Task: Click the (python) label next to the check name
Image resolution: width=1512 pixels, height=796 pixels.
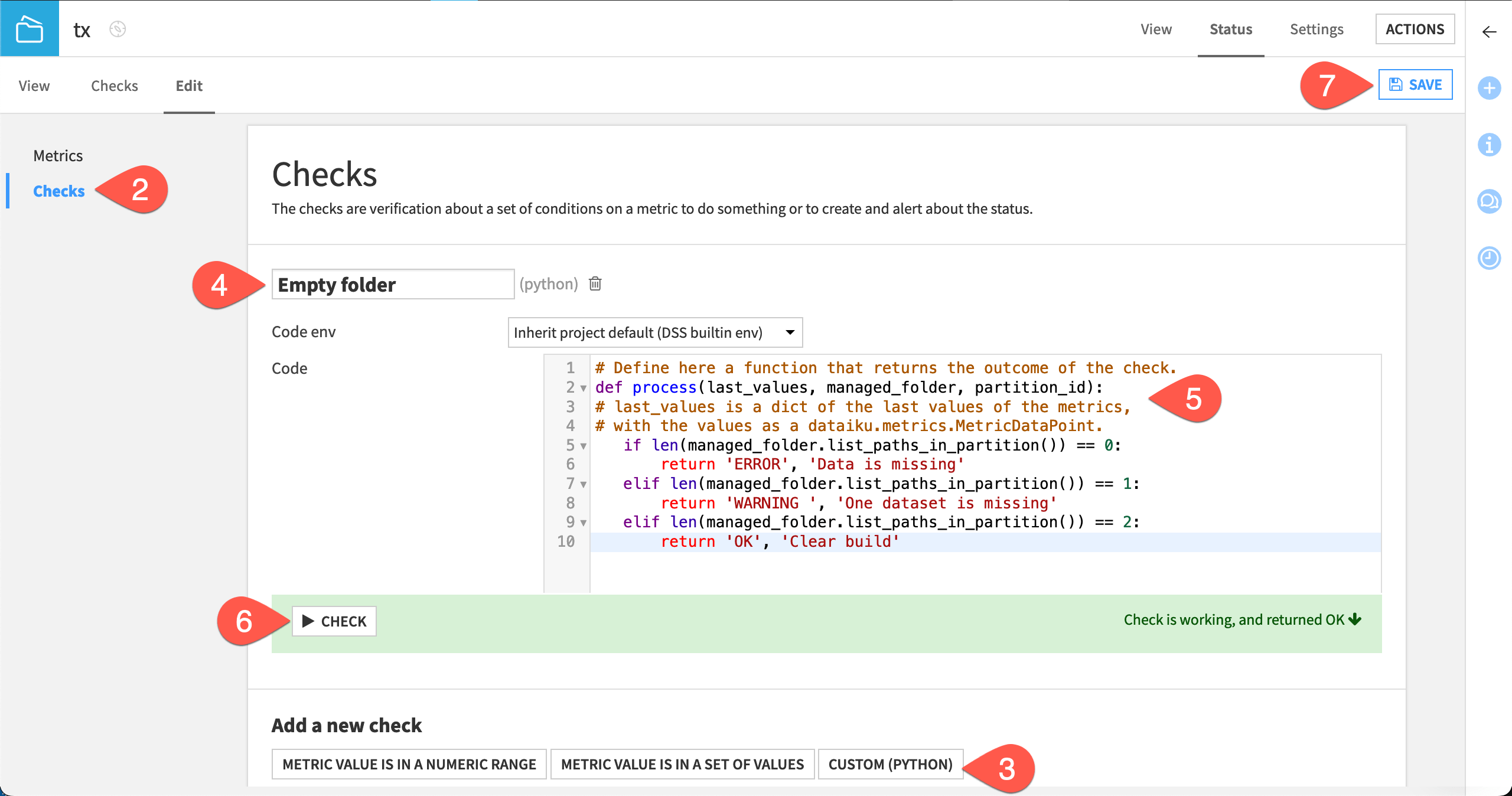Action: point(549,284)
